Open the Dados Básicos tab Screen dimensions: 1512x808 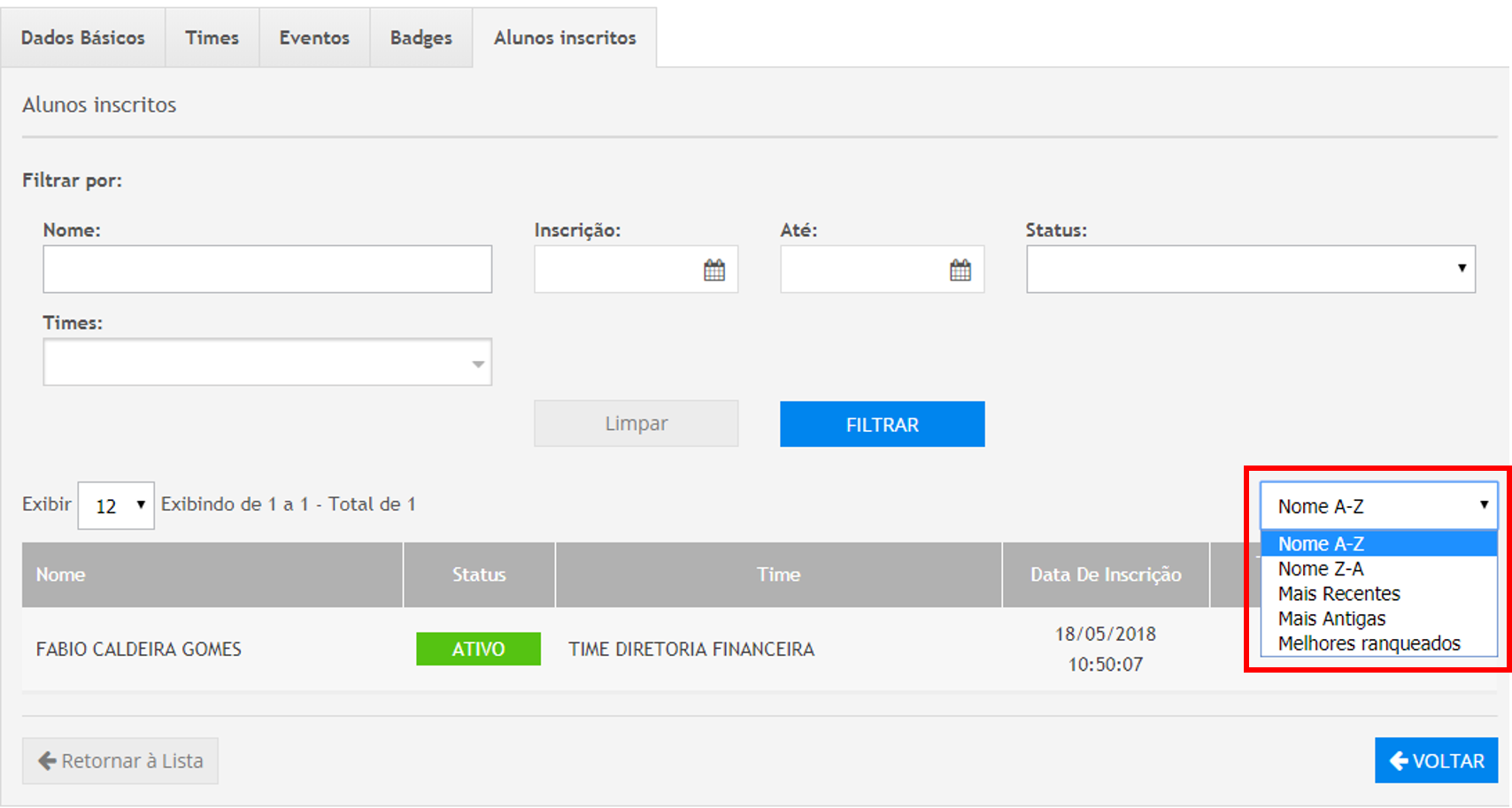pos(83,38)
